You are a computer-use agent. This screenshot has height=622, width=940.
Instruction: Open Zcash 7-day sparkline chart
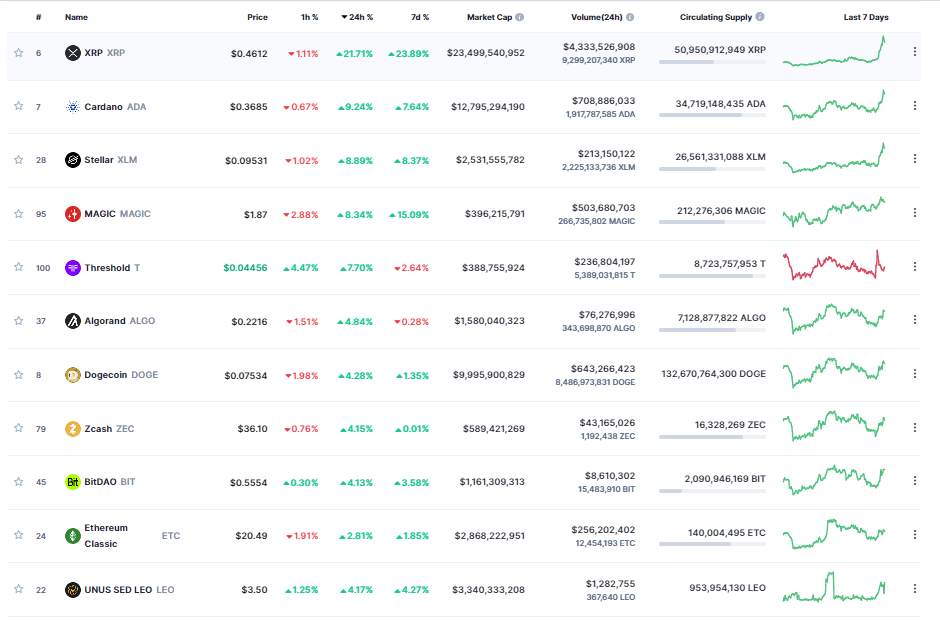(834, 426)
